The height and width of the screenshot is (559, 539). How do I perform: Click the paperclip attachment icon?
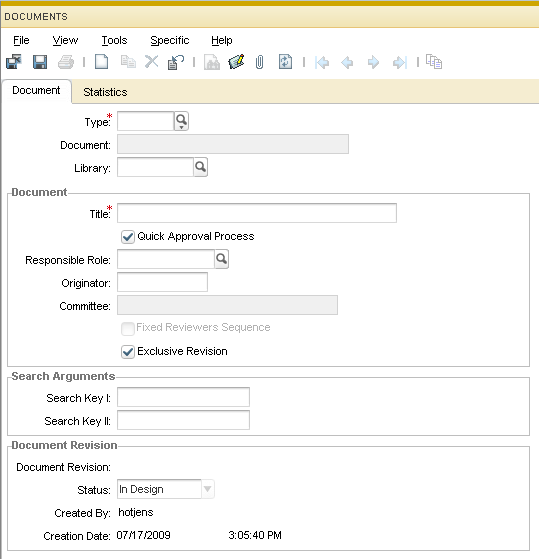tap(260, 62)
